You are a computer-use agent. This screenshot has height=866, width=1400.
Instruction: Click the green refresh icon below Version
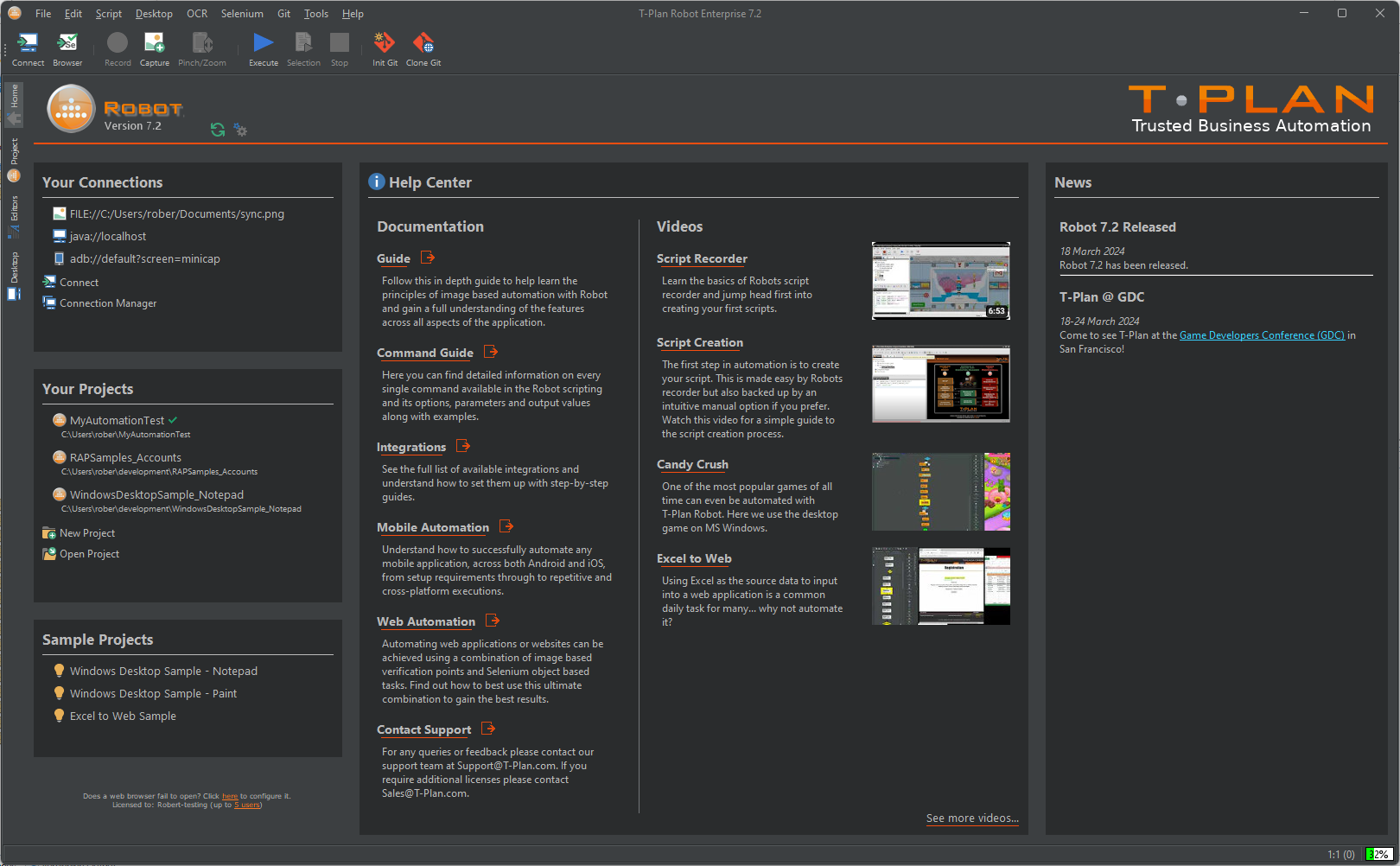point(218,130)
